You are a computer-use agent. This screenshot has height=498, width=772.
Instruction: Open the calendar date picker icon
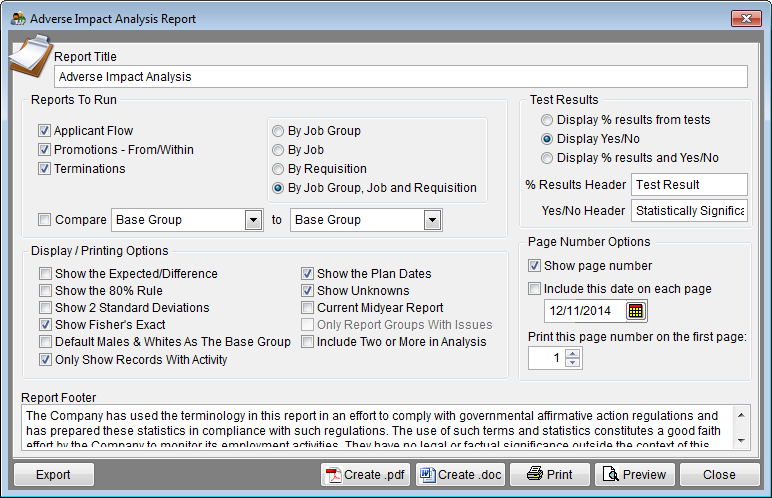636,311
